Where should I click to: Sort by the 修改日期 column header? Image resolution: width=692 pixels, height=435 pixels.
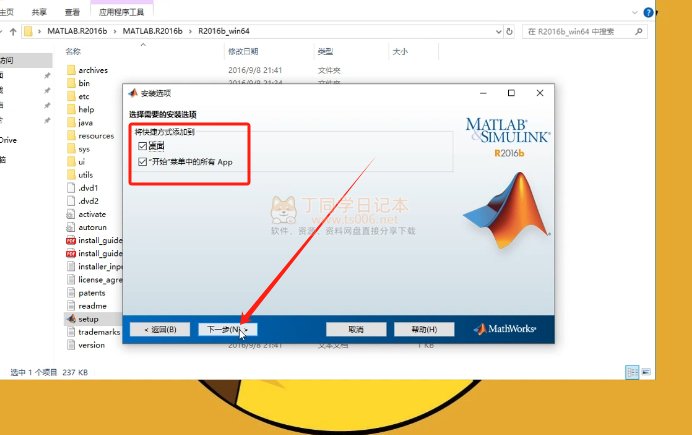click(243, 51)
